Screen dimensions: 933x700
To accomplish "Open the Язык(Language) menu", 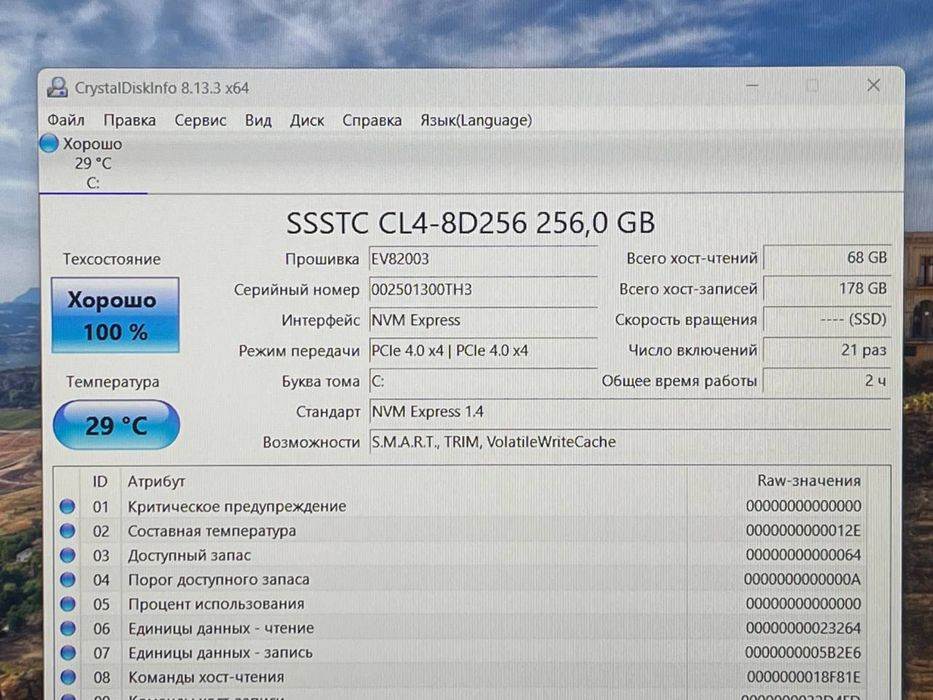I will tap(476, 120).
